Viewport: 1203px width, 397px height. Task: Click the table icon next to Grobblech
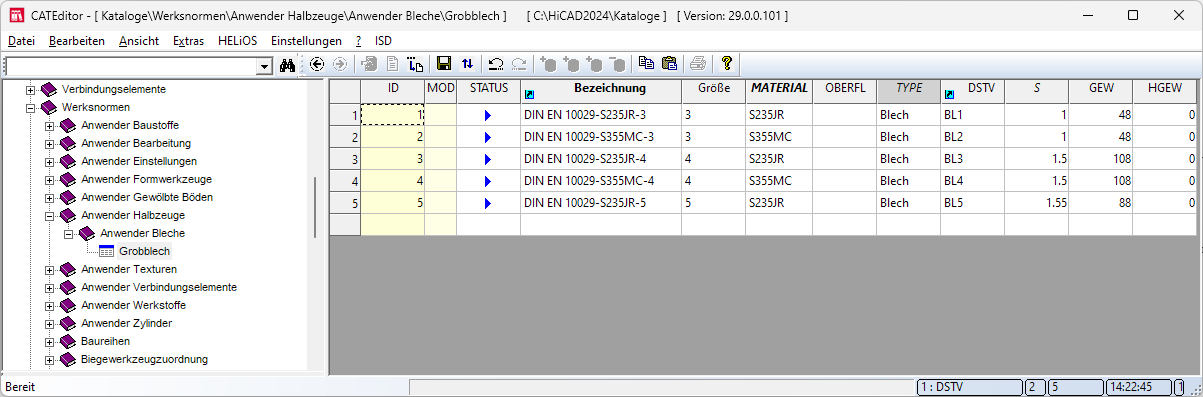(x=106, y=252)
